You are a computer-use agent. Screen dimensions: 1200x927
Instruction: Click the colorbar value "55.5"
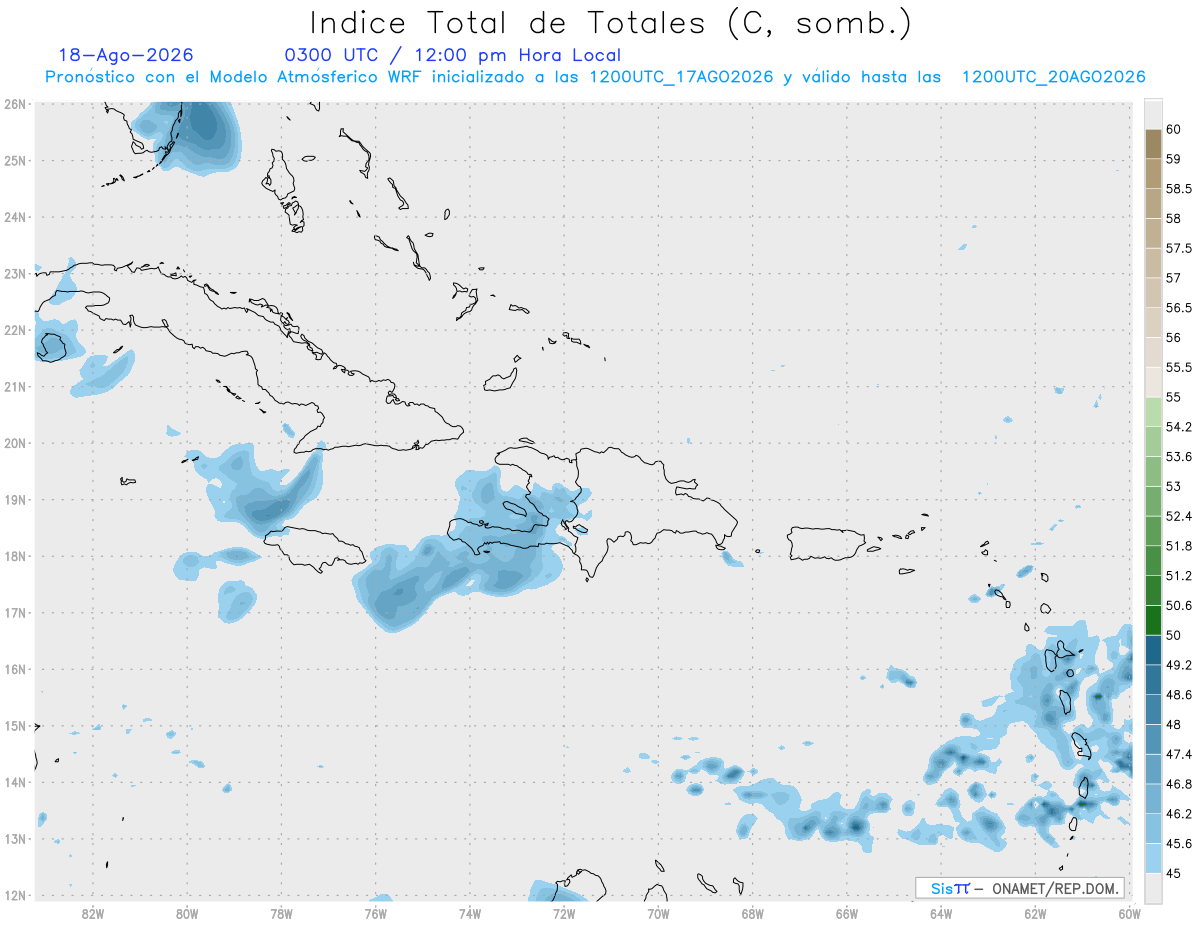[x=1178, y=367]
